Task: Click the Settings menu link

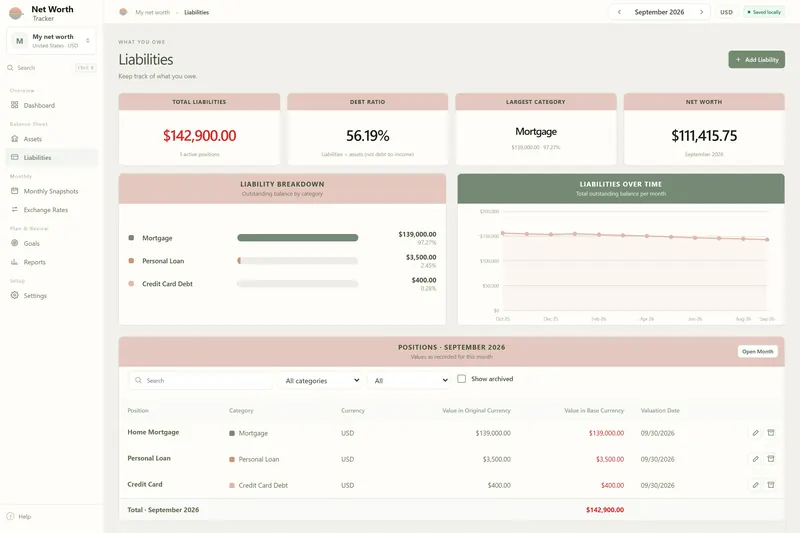Action: click(52, 295)
